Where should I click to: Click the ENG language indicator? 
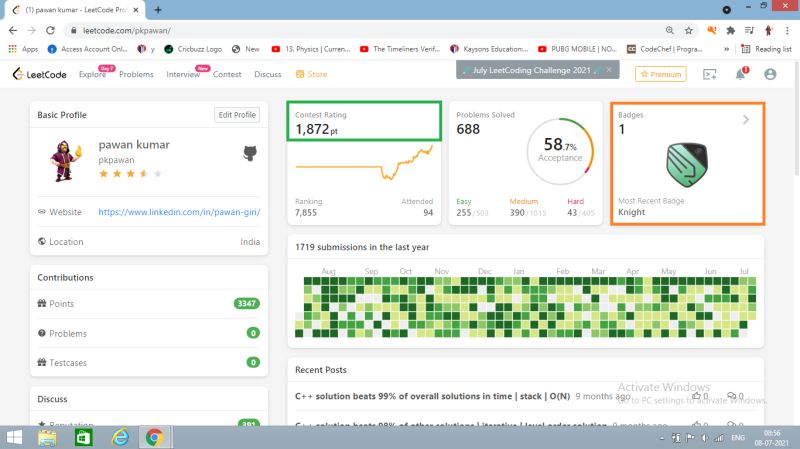tap(738, 438)
